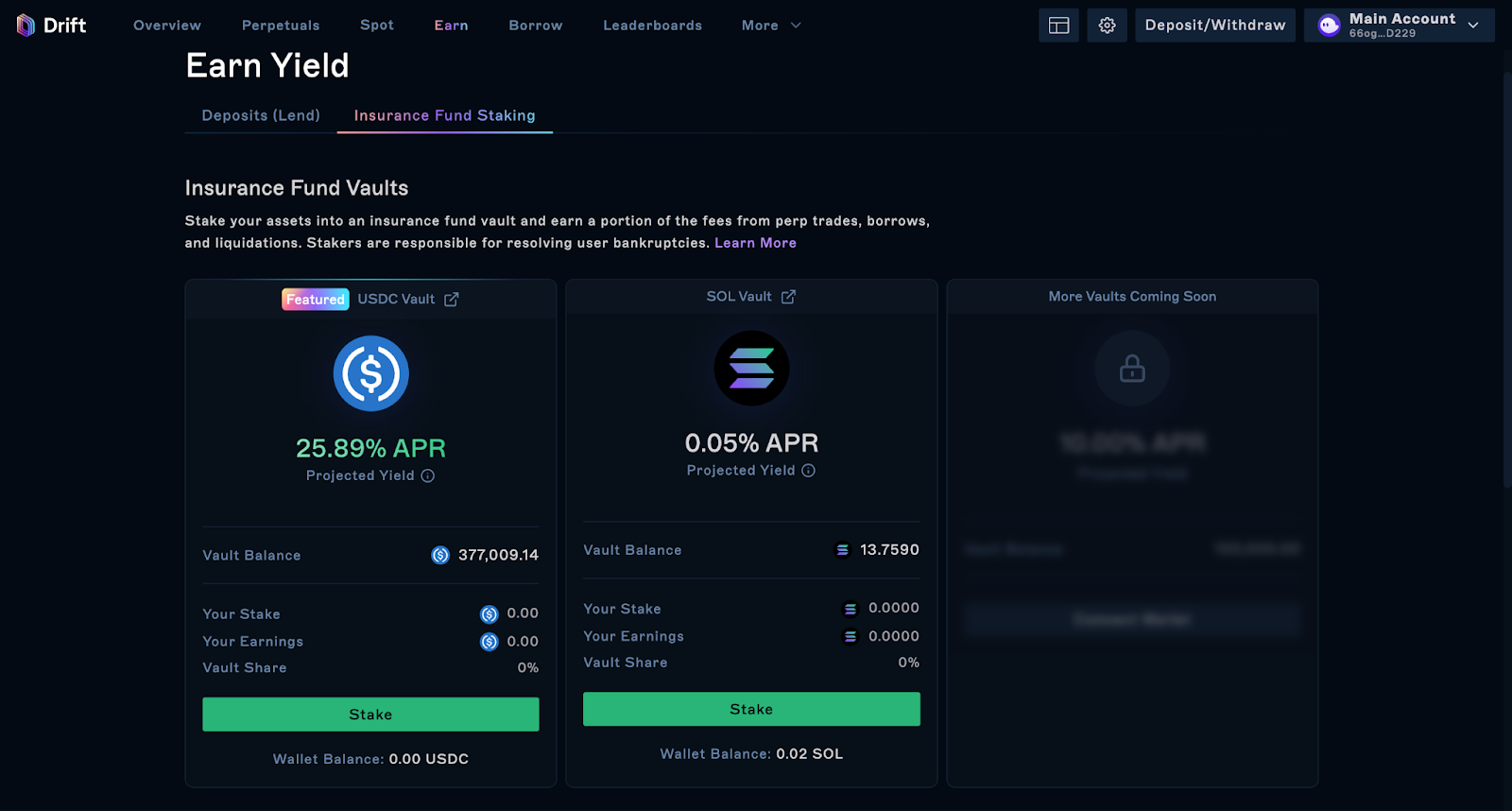Click the Drift logo icon
This screenshot has height=811, width=1512.
26,26
